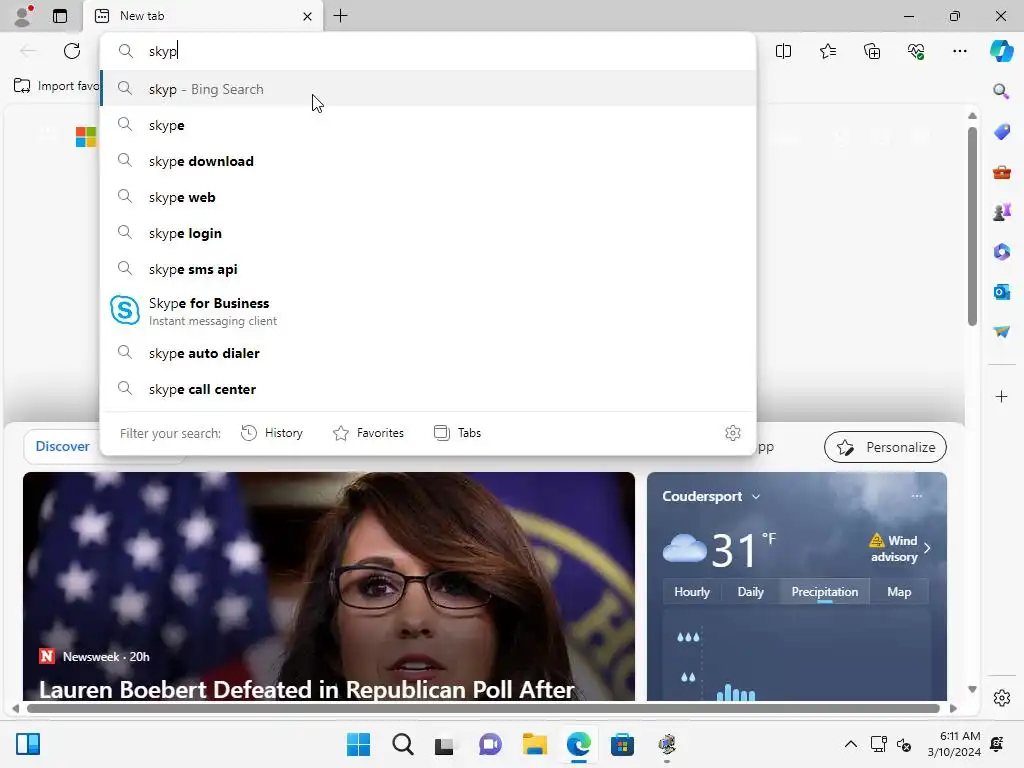1024x768 pixels.
Task: Add a sidebar app with plus icon
Action: (1001, 396)
